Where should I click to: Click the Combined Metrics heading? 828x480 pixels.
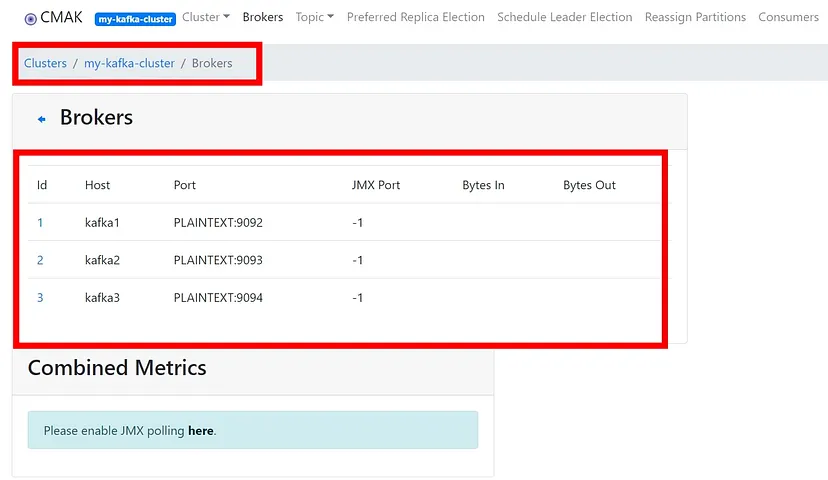click(x=117, y=368)
